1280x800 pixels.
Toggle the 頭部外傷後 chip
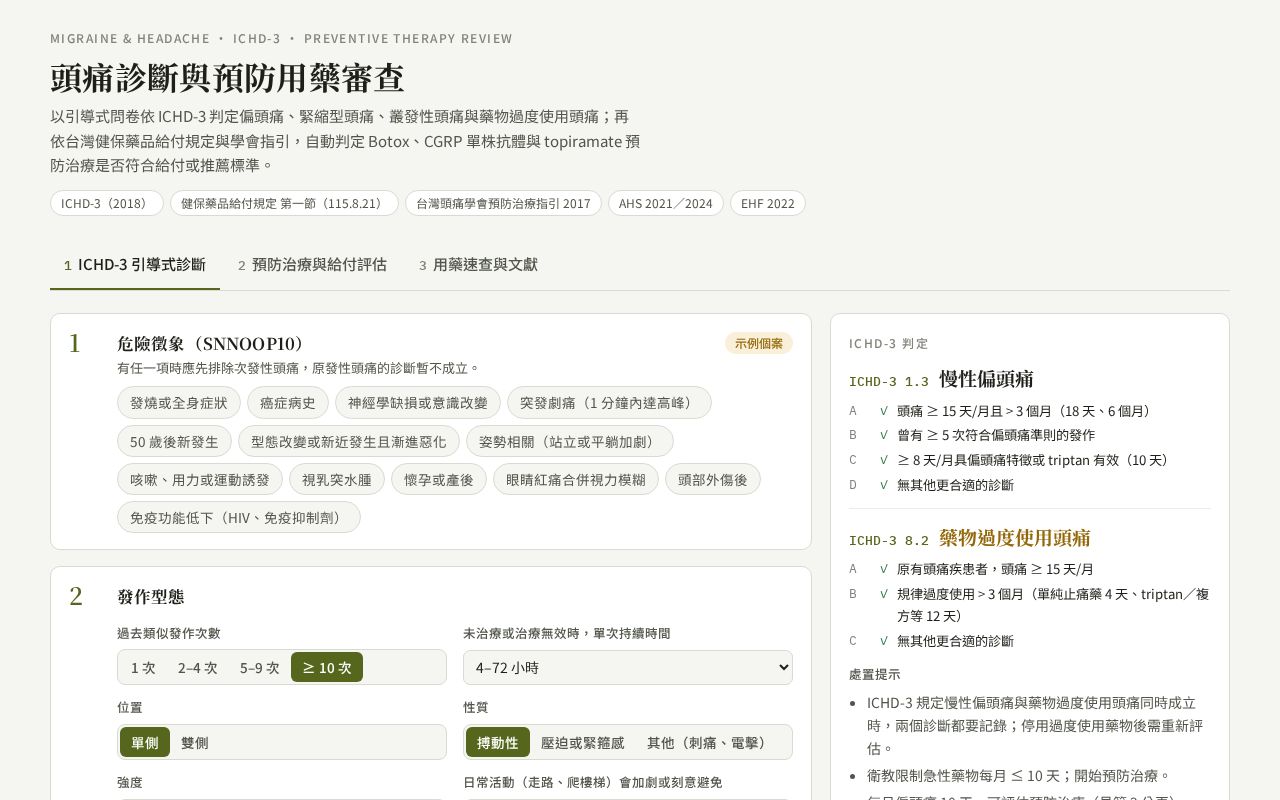coord(713,479)
